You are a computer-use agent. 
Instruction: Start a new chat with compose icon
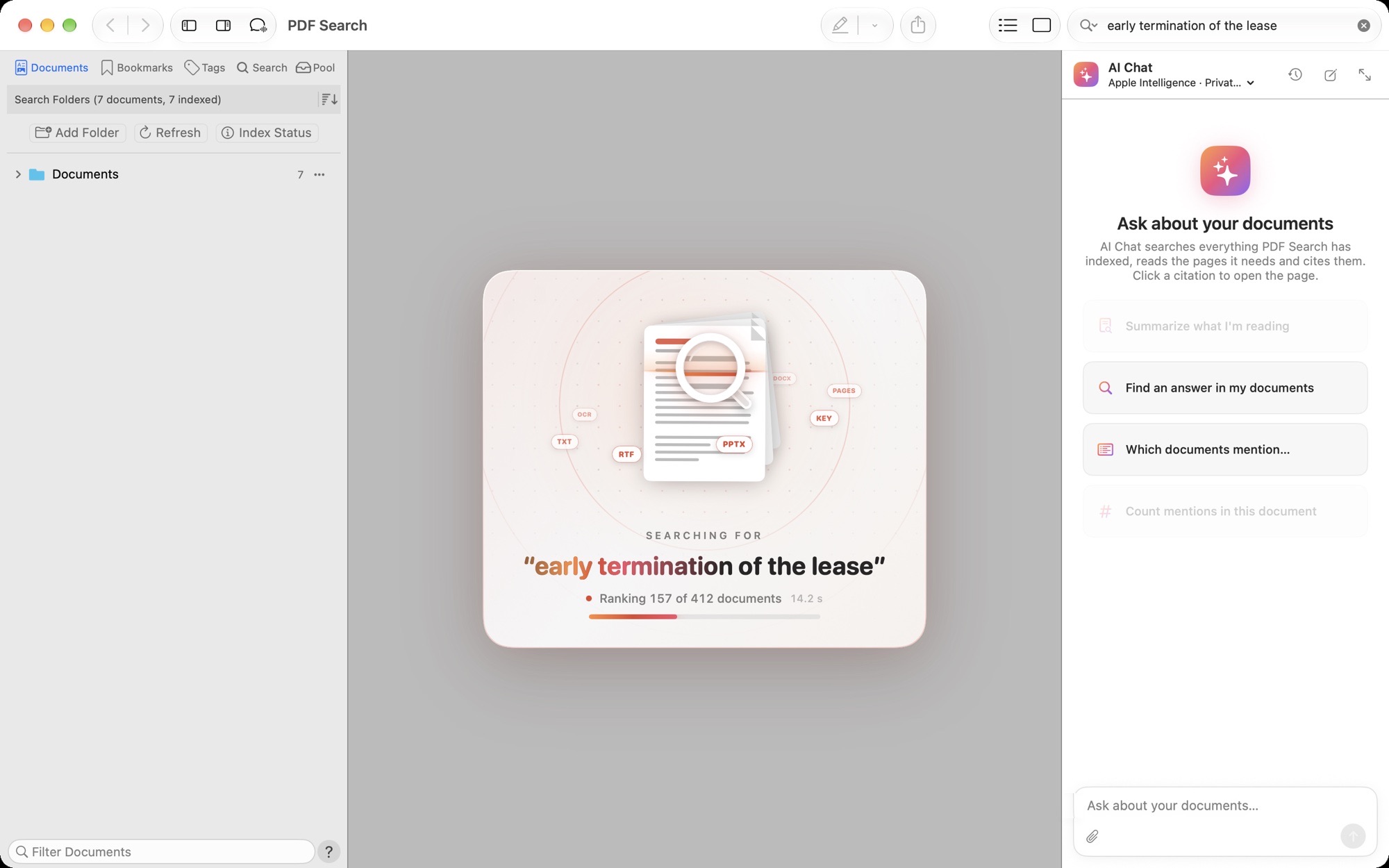coord(1330,75)
